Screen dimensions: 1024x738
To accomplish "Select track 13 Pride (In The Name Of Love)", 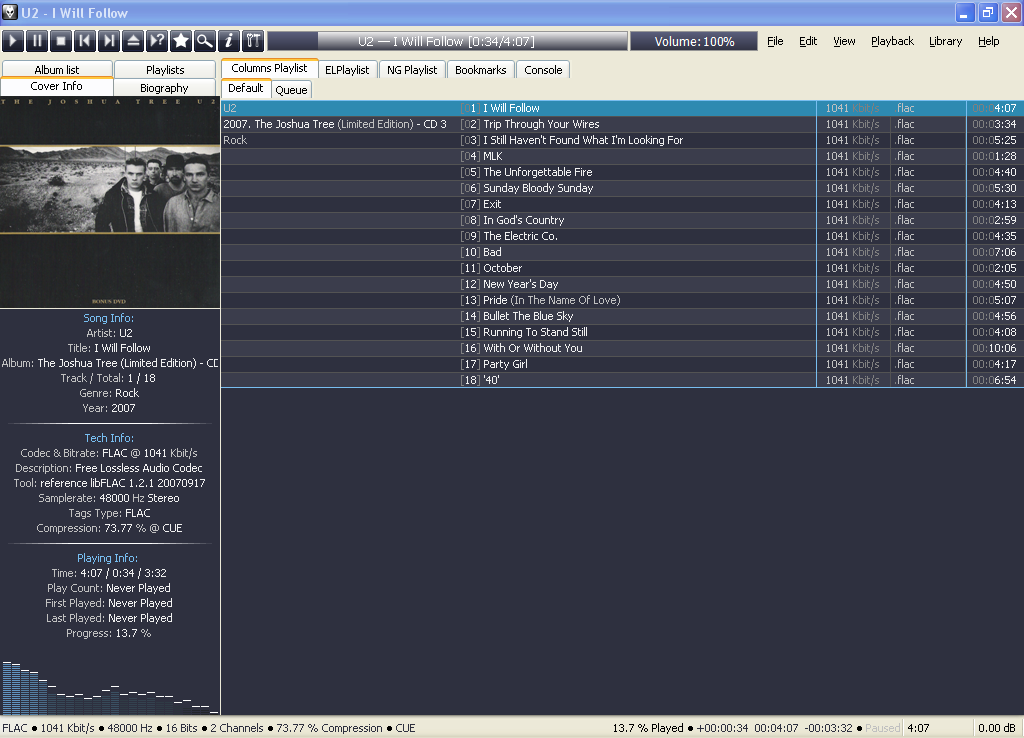I will pyautogui.click(x=622, y=300).
